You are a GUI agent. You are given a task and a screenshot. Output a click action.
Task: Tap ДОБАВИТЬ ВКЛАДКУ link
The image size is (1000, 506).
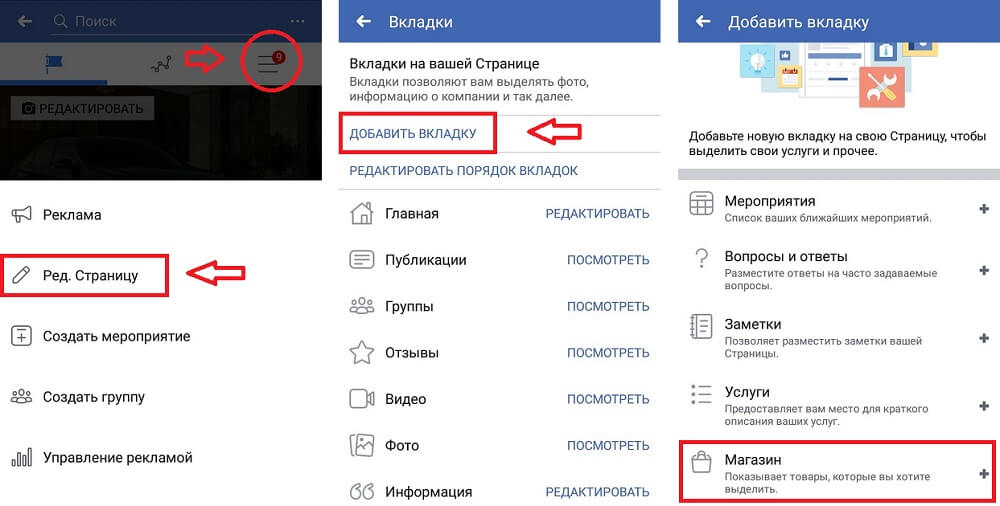[413, 134]
